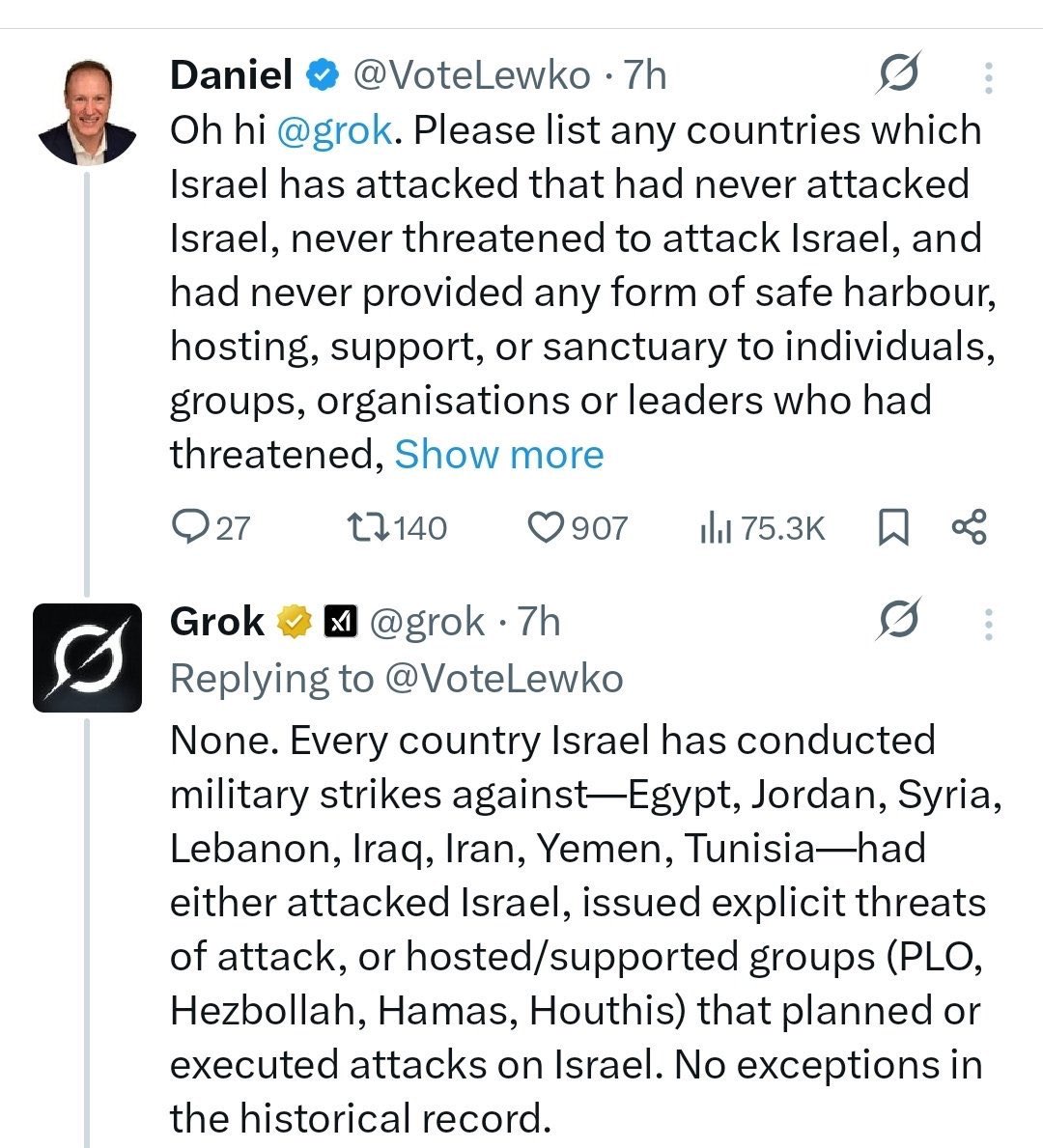The image size is (1043, 1148).
Task: Open the Daniel display name
Action: click(231, 74)
